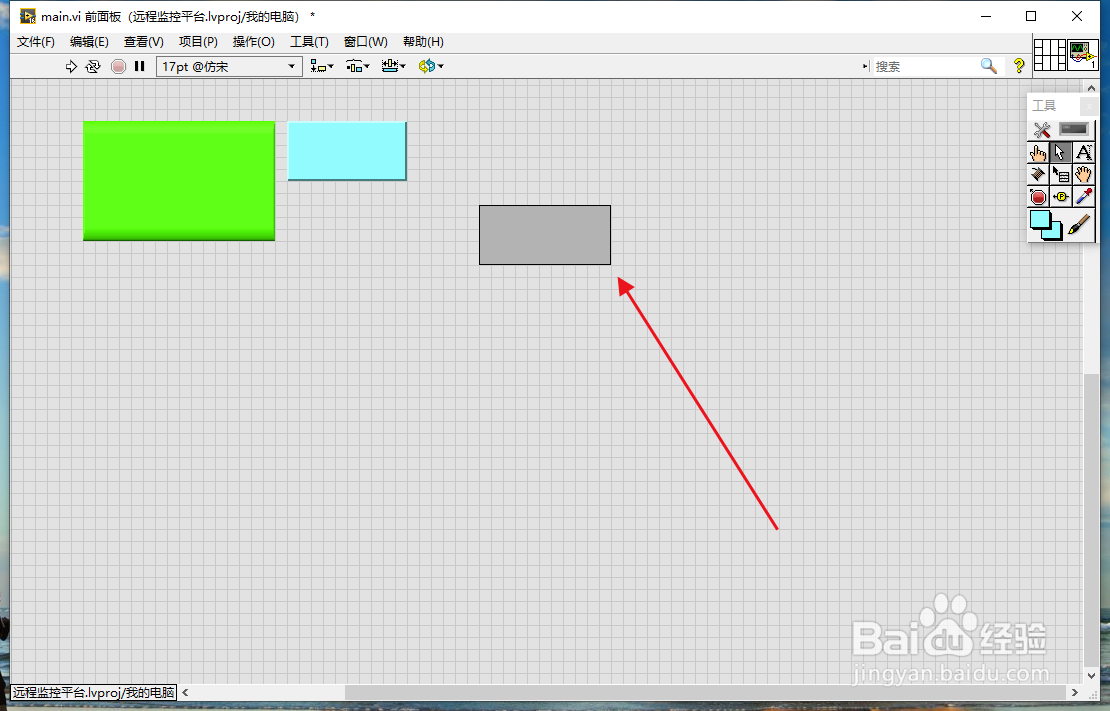This screenshot has height=711, width=1110.
Task: Click the horizontal scrollbar right arrow
Action: pyautogui.click(x=1075, y=693)
